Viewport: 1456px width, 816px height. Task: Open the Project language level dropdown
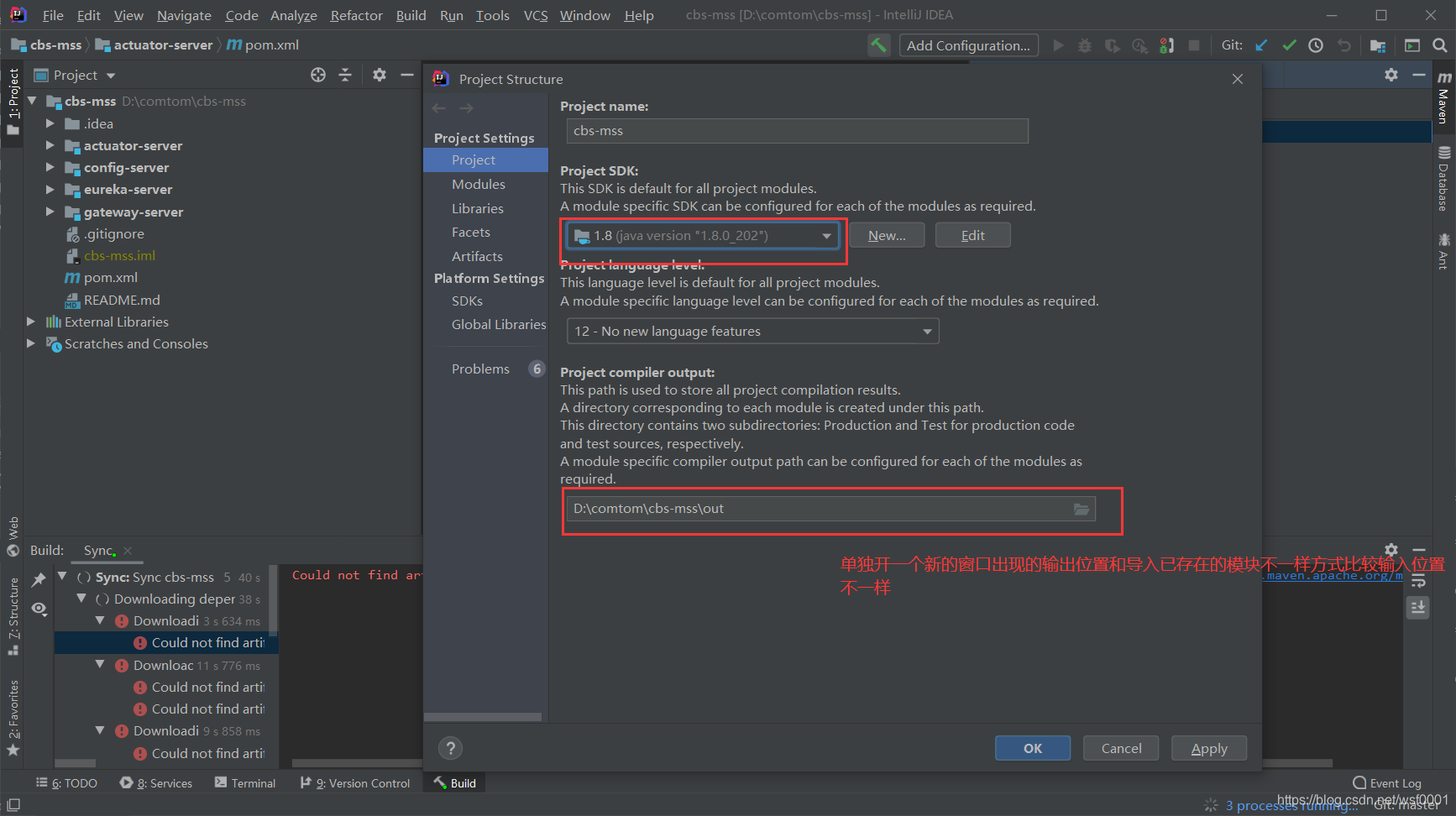coord(752,332)
